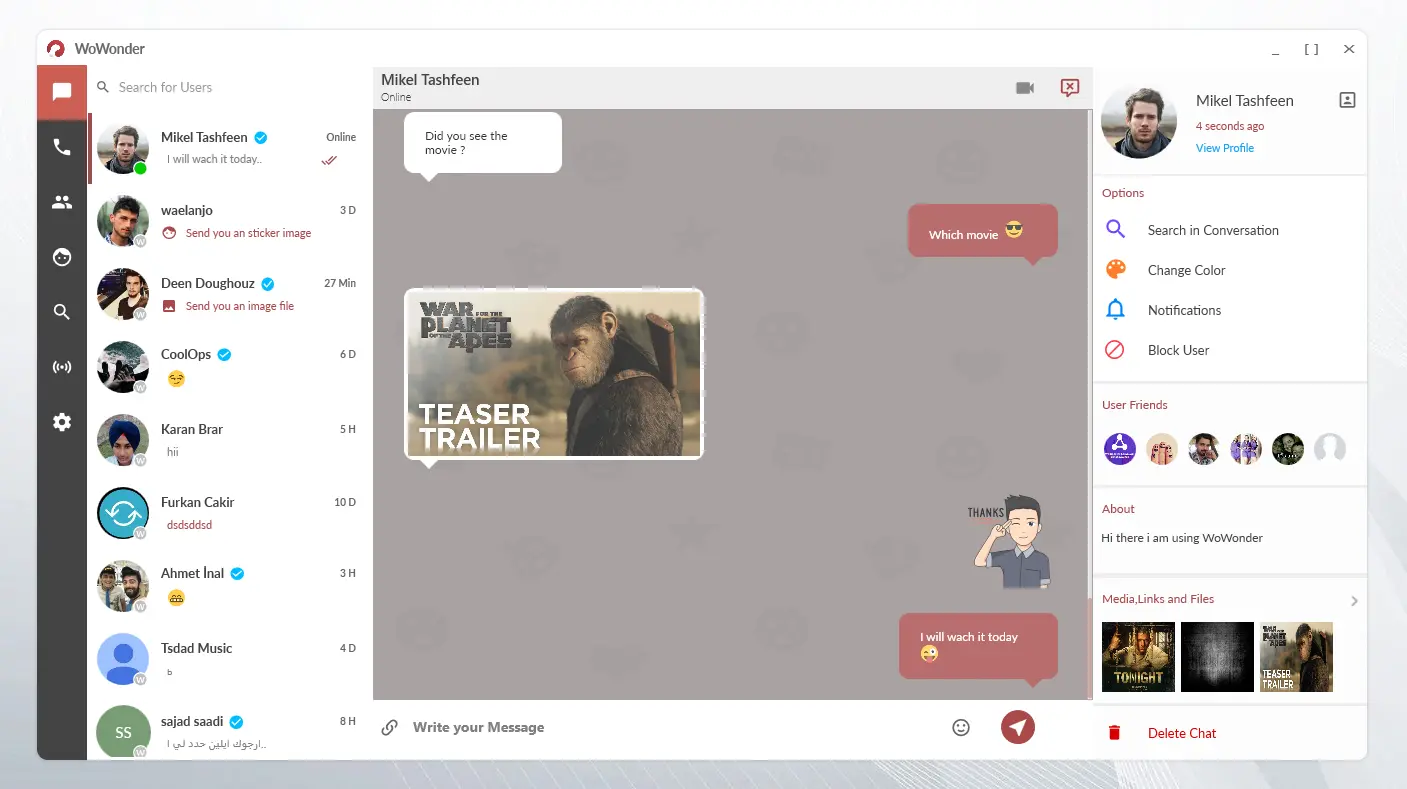Open the waelanjo conversation
The height and width of the screenshot is (789, 1407).
tap(229, 222)
